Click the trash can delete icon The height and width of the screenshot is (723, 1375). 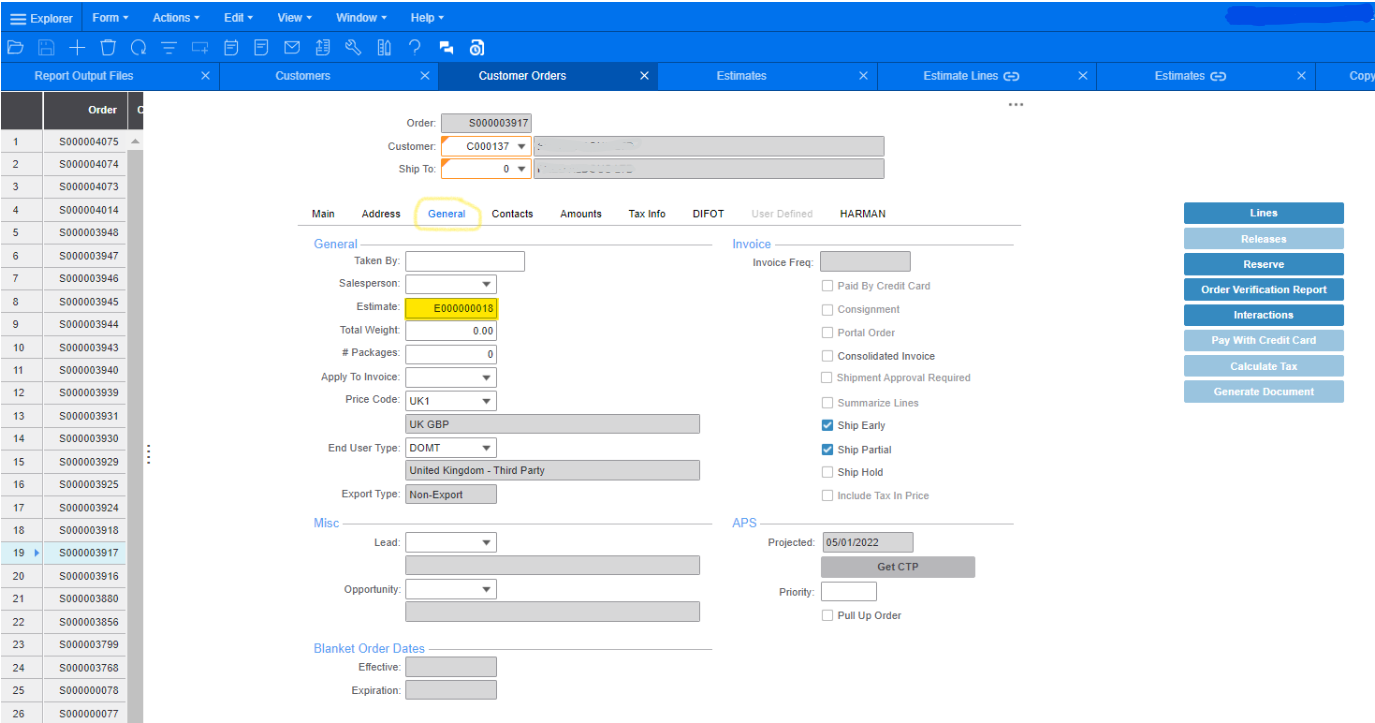tap(108, 47)
